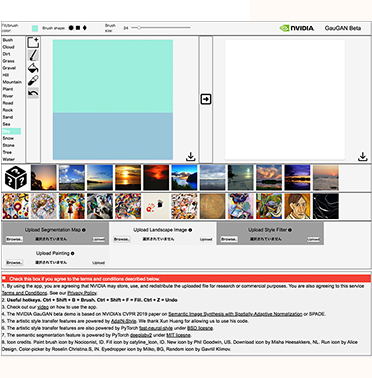Select the square brush shape

[x=78, y=28]
